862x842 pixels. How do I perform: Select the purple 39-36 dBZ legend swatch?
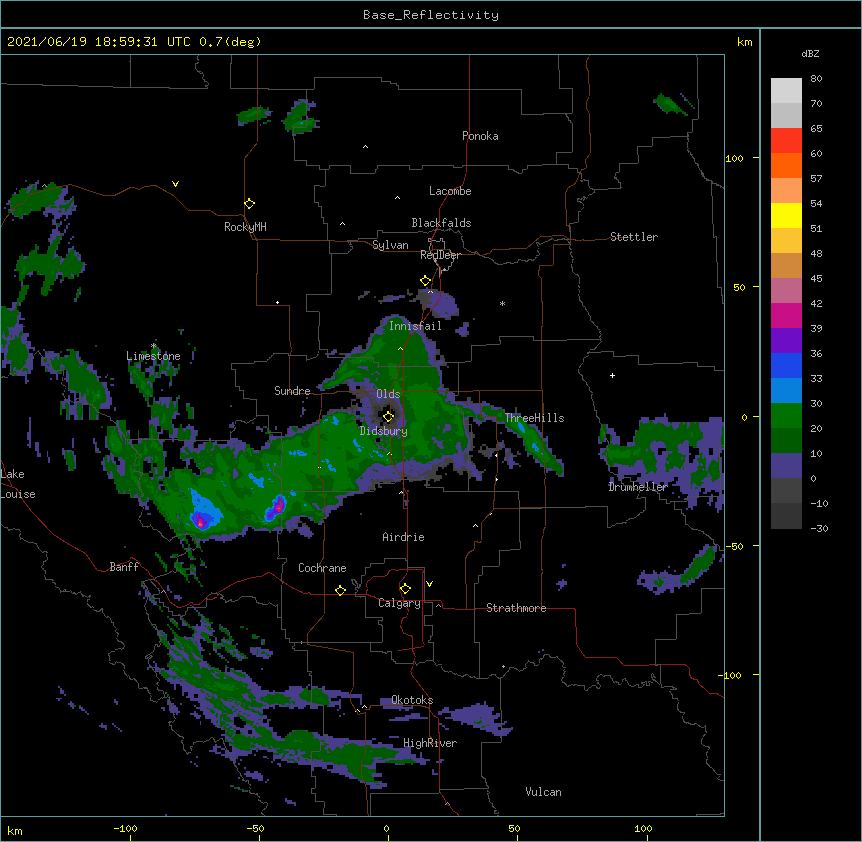pyautogui.click(x=786, y=340)
